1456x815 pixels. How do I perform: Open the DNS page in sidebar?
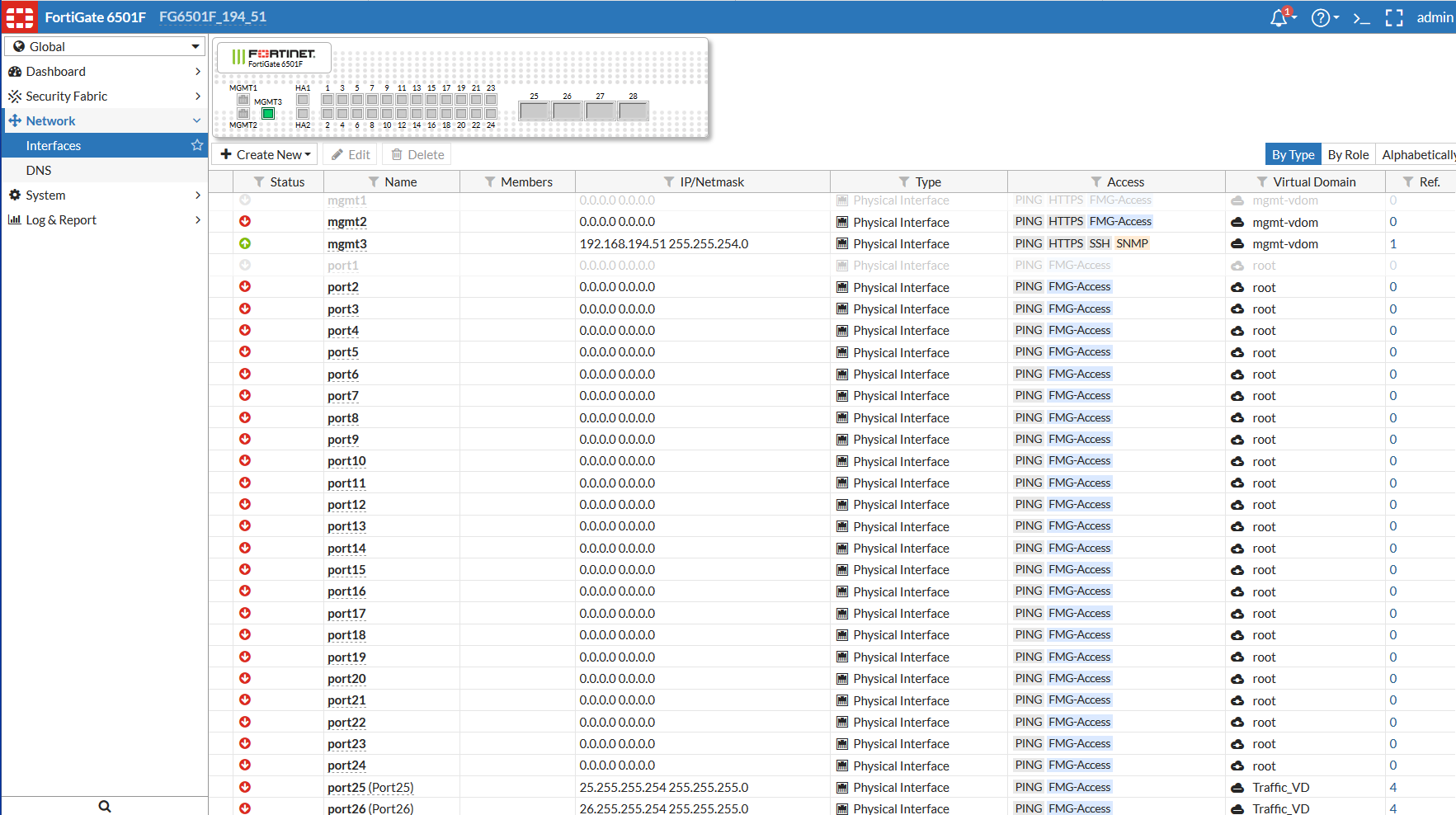tap(105, 170)
